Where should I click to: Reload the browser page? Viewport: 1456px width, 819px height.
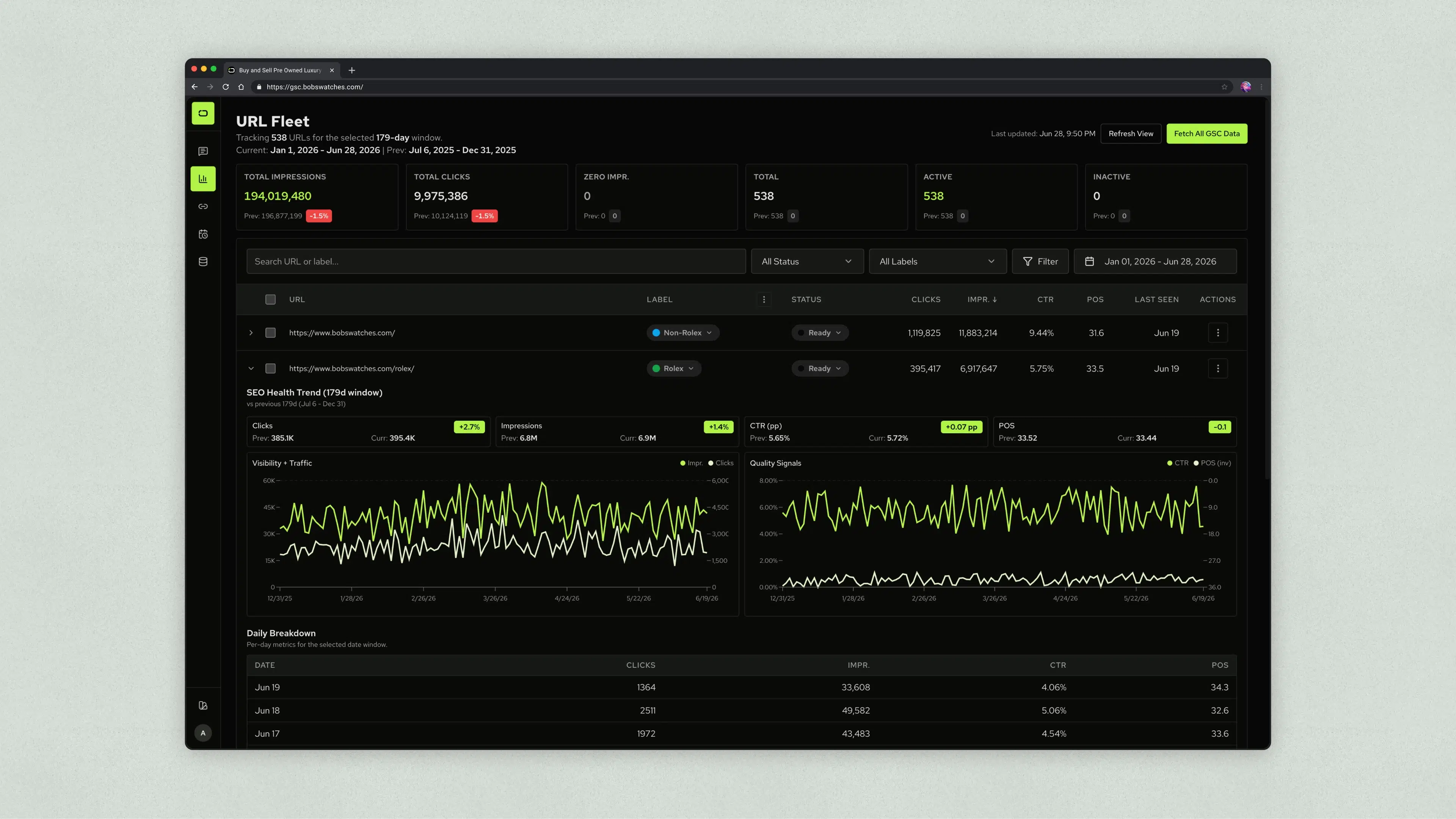click(x=226, y=87)
